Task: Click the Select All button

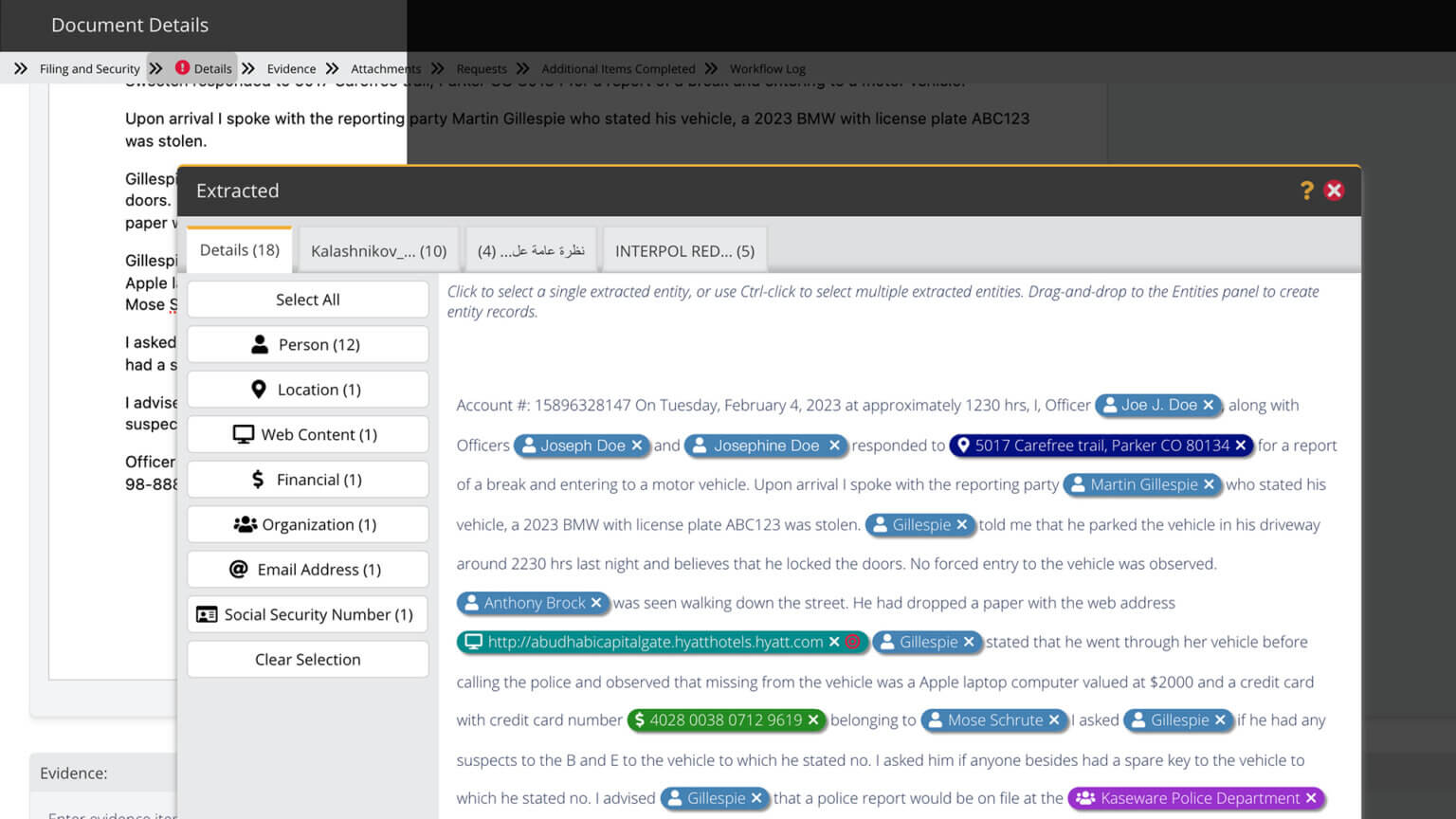Action: point(307,299)
